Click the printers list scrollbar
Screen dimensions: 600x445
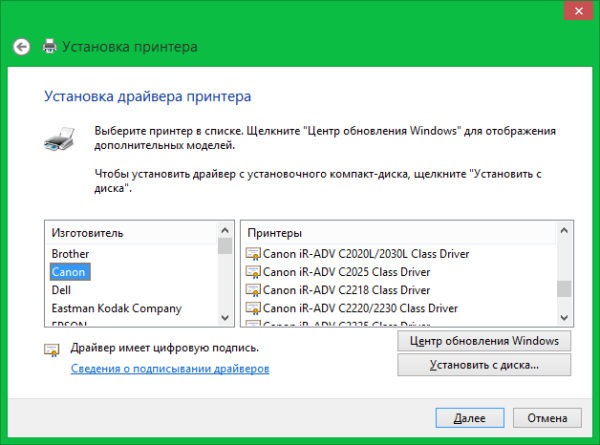564,289
